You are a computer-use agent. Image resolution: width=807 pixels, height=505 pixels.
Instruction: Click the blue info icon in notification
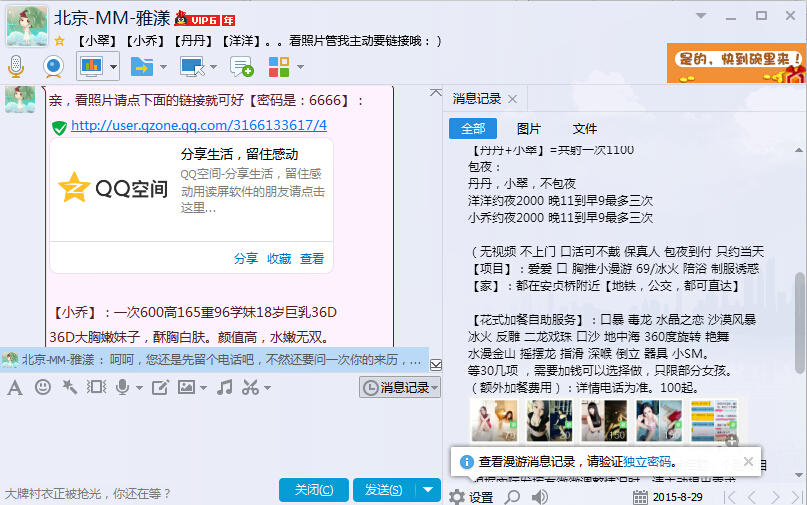click(466, 462)
